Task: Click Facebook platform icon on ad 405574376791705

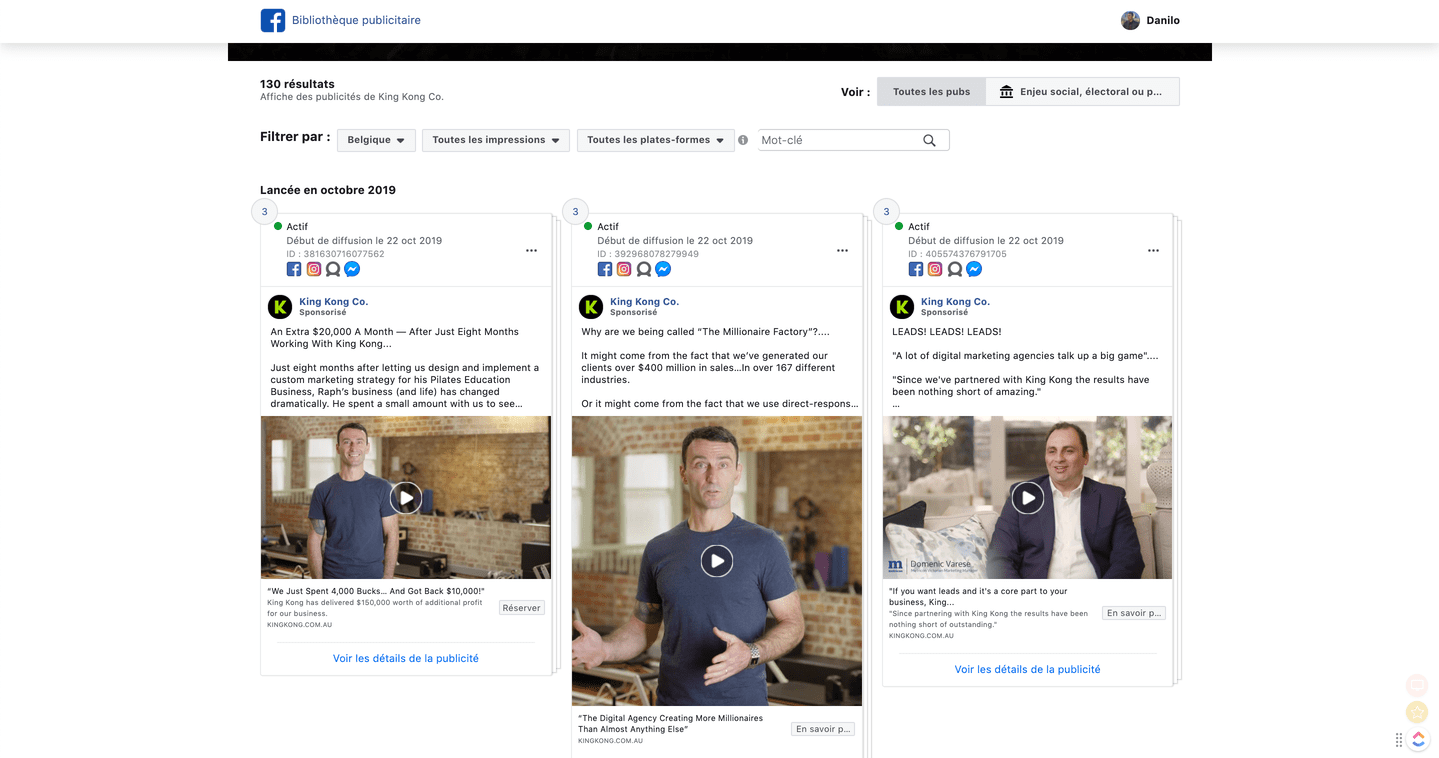Action: coord(916,269)
